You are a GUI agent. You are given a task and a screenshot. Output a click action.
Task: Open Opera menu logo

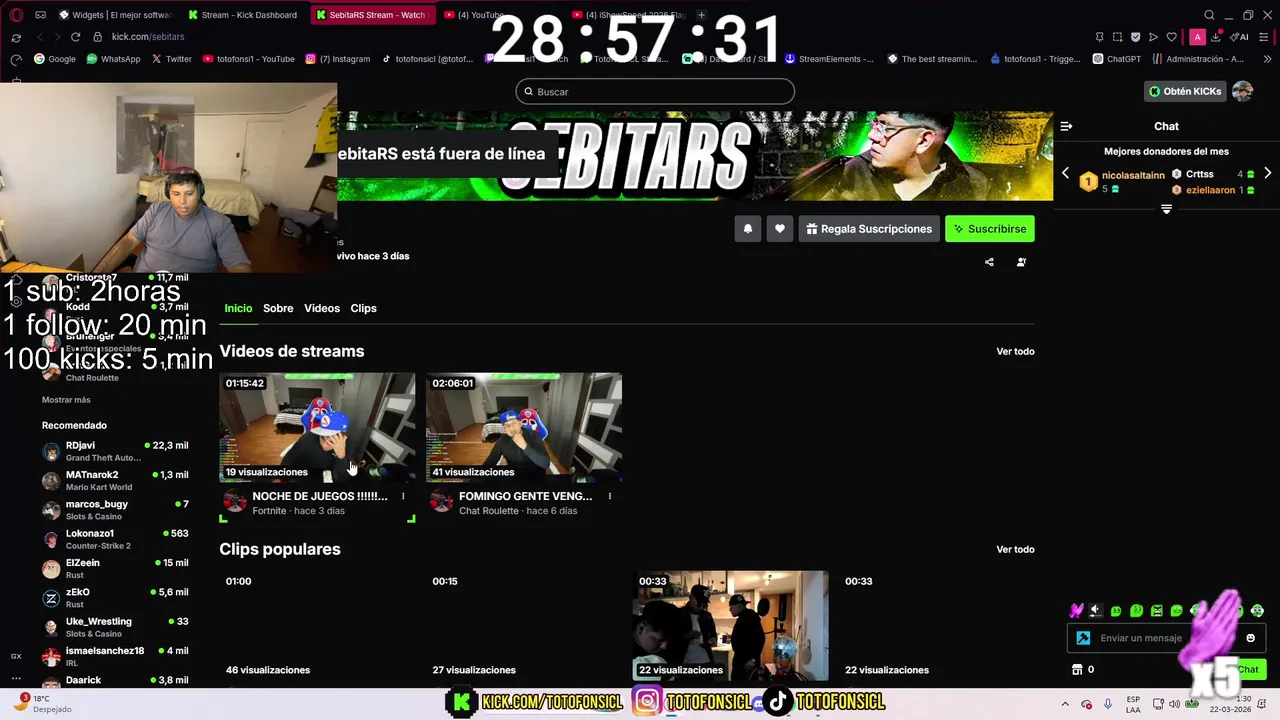[16, 15]
